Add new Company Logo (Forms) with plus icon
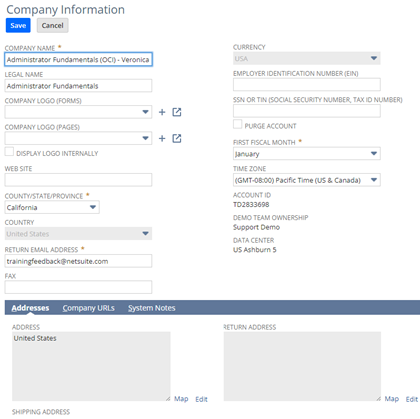This screenshot has height=419, width=420. point(162,112)
